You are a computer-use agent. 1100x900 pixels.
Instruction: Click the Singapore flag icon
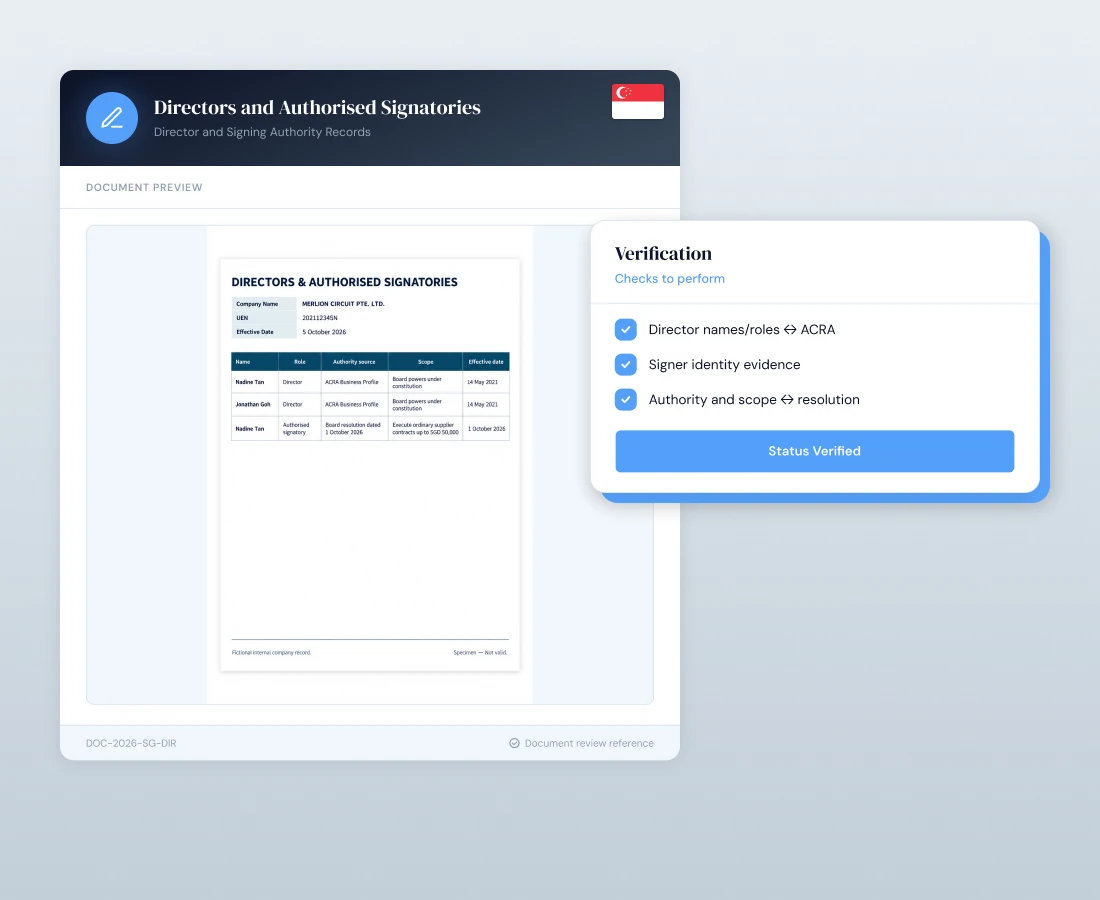pos(638,102)
